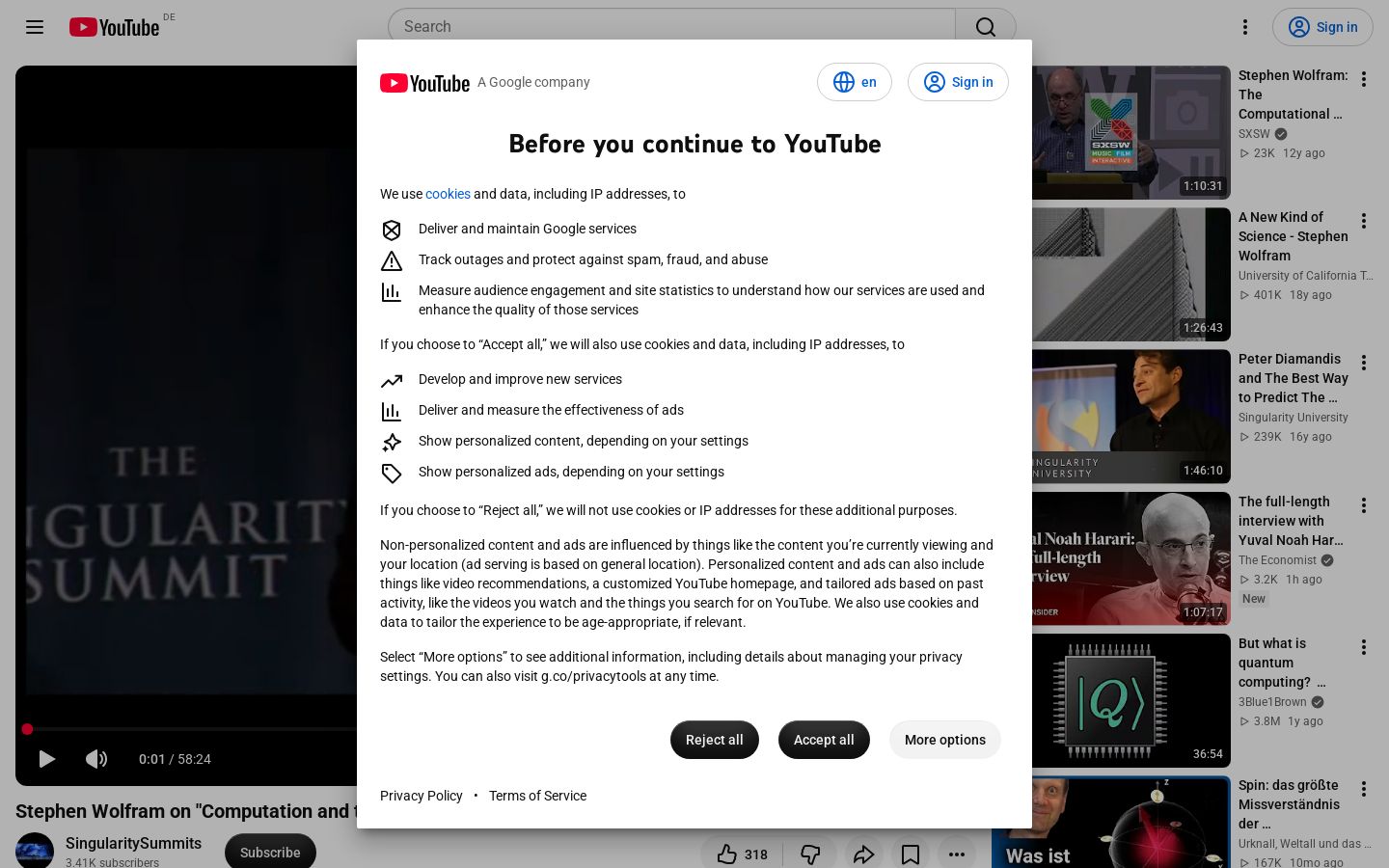Open the Privacy Policy link
The width and height of the screenshot is (1389, 868).
[x=422, y=796]
